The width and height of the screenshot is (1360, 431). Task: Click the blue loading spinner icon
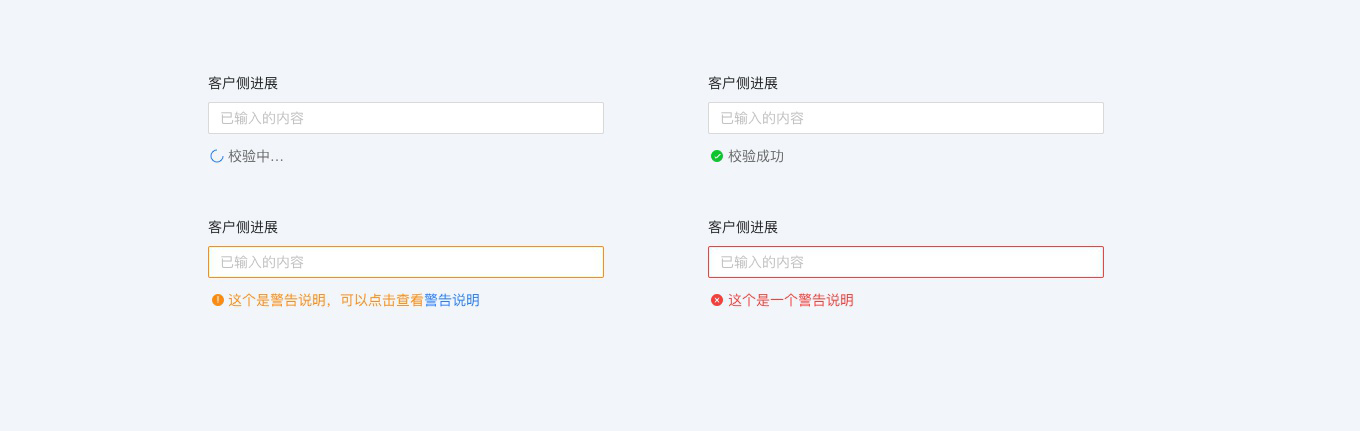click(216, 156)
